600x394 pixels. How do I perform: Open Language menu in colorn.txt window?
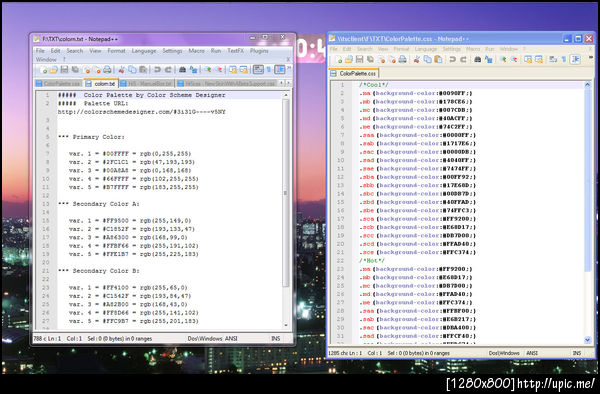point(143,50)
